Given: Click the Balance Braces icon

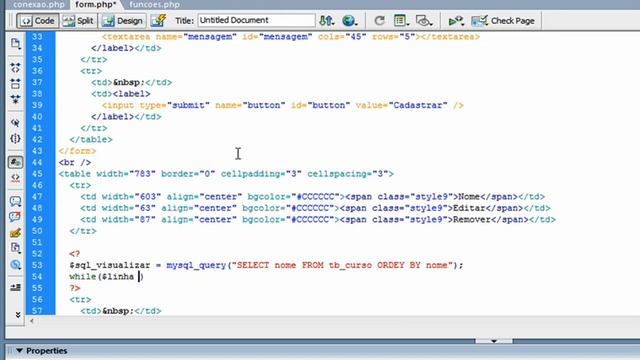Looking at the screenshot, I should (15, 139).
